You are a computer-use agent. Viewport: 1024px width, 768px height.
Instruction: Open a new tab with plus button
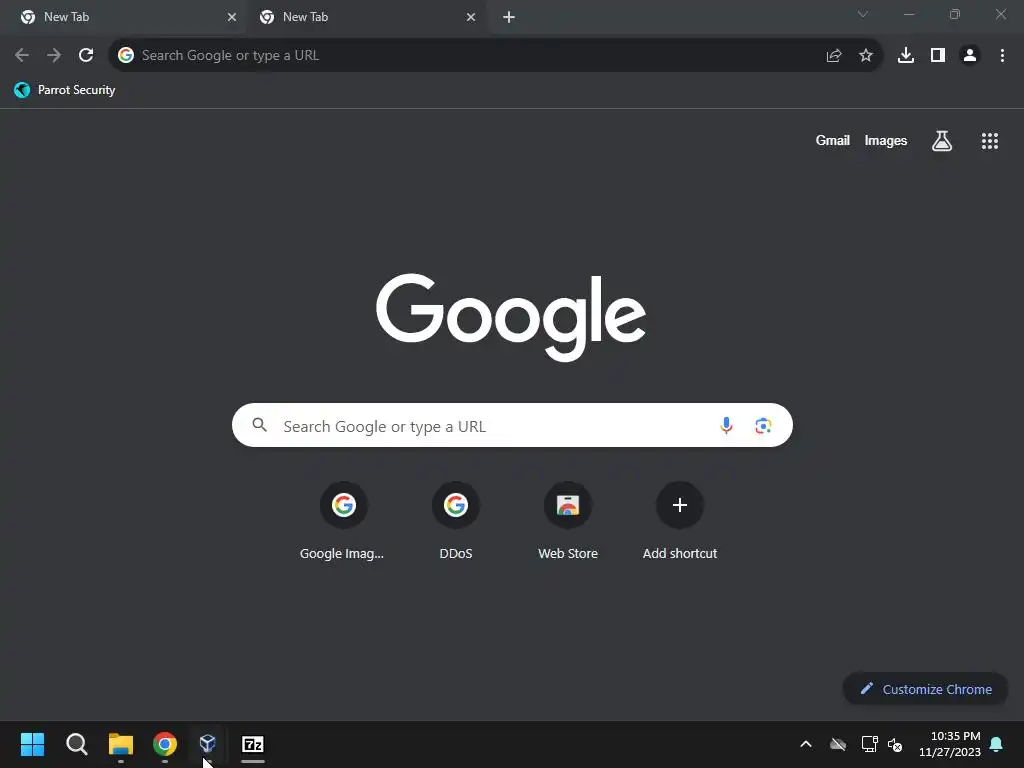509,17
